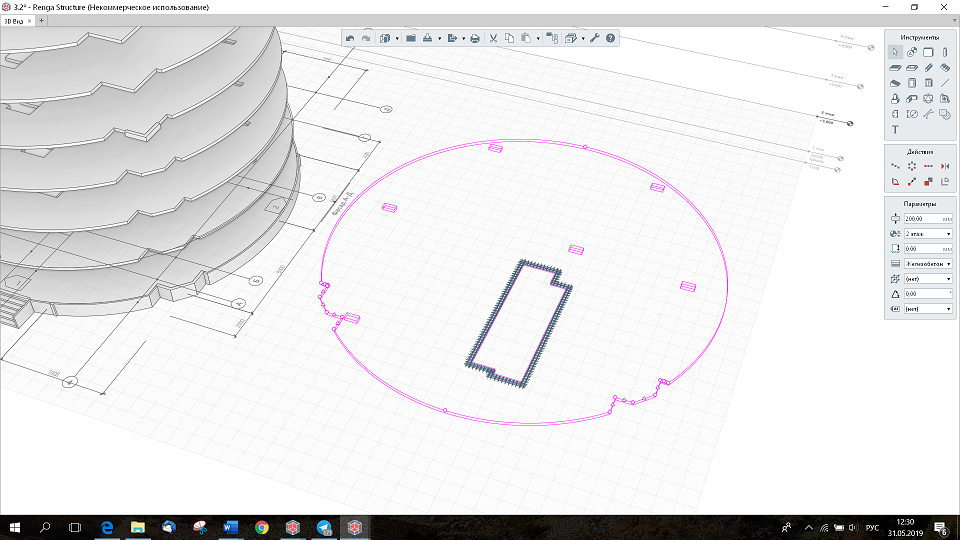Select the Axis line tool
Viewport: 960px width, 540px height.
click(945, 83)
